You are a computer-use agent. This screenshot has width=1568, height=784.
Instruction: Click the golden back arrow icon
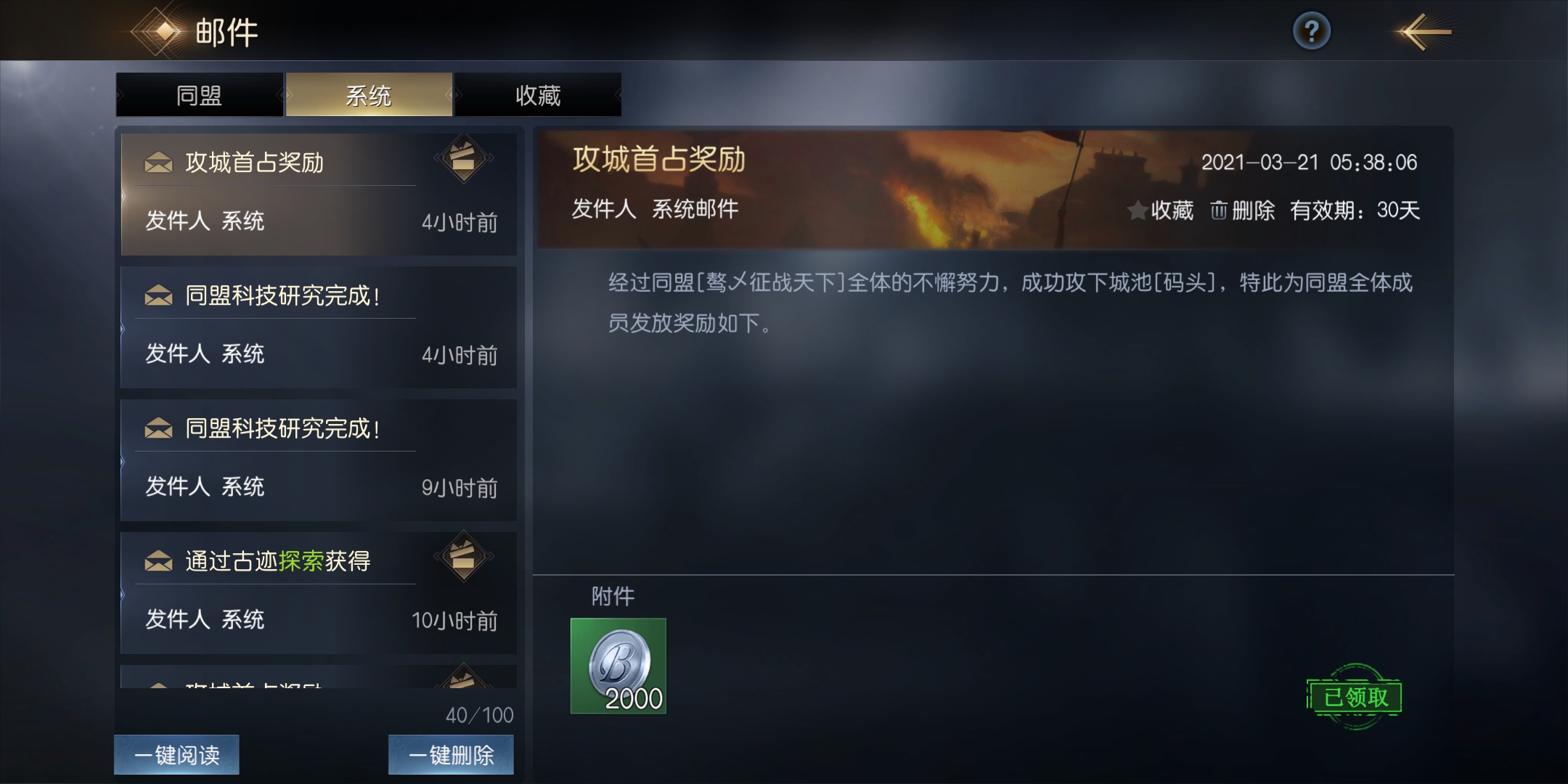1424,32
